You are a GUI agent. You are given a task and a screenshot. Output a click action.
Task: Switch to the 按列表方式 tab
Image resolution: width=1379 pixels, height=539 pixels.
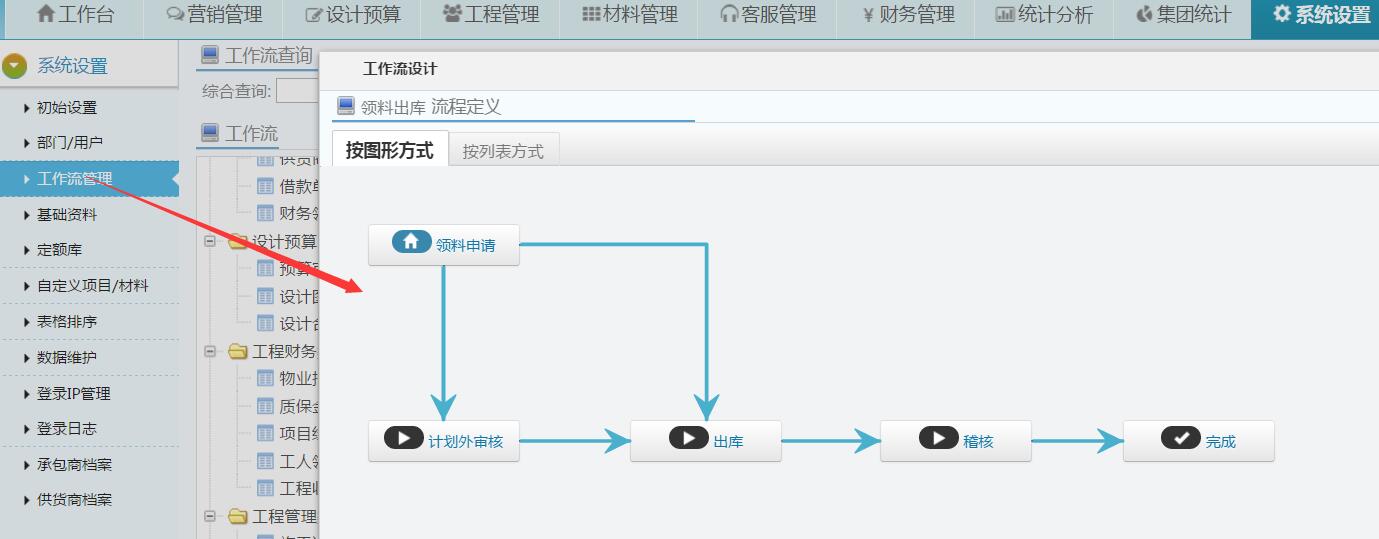coord(503,151)
